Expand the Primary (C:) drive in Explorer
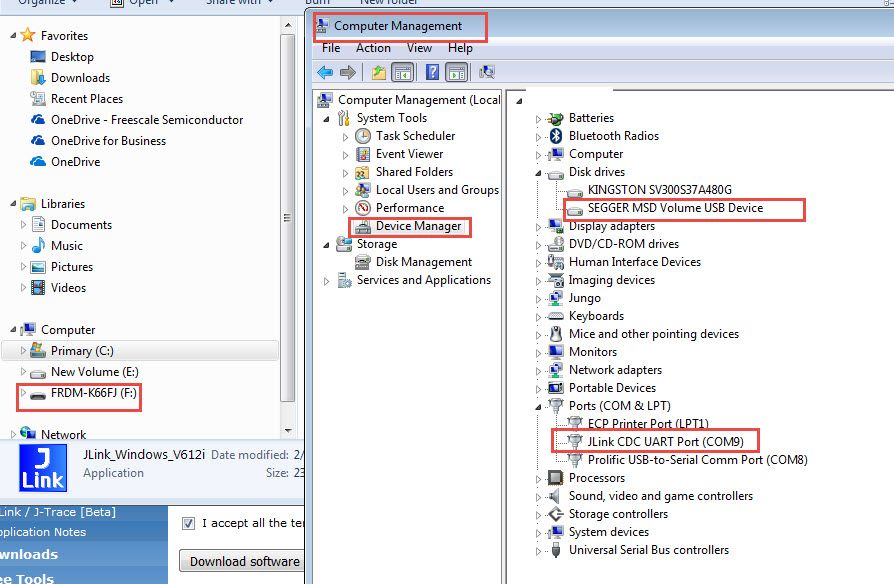The width and height of the screenshot is (894, 584). 23,351
